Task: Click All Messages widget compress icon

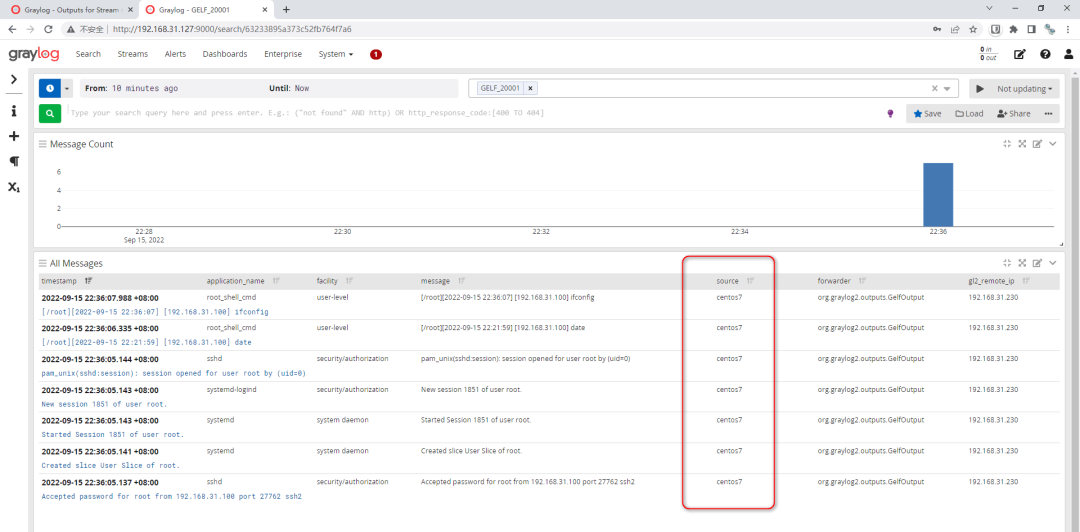Action: [x=1007, y=263]
